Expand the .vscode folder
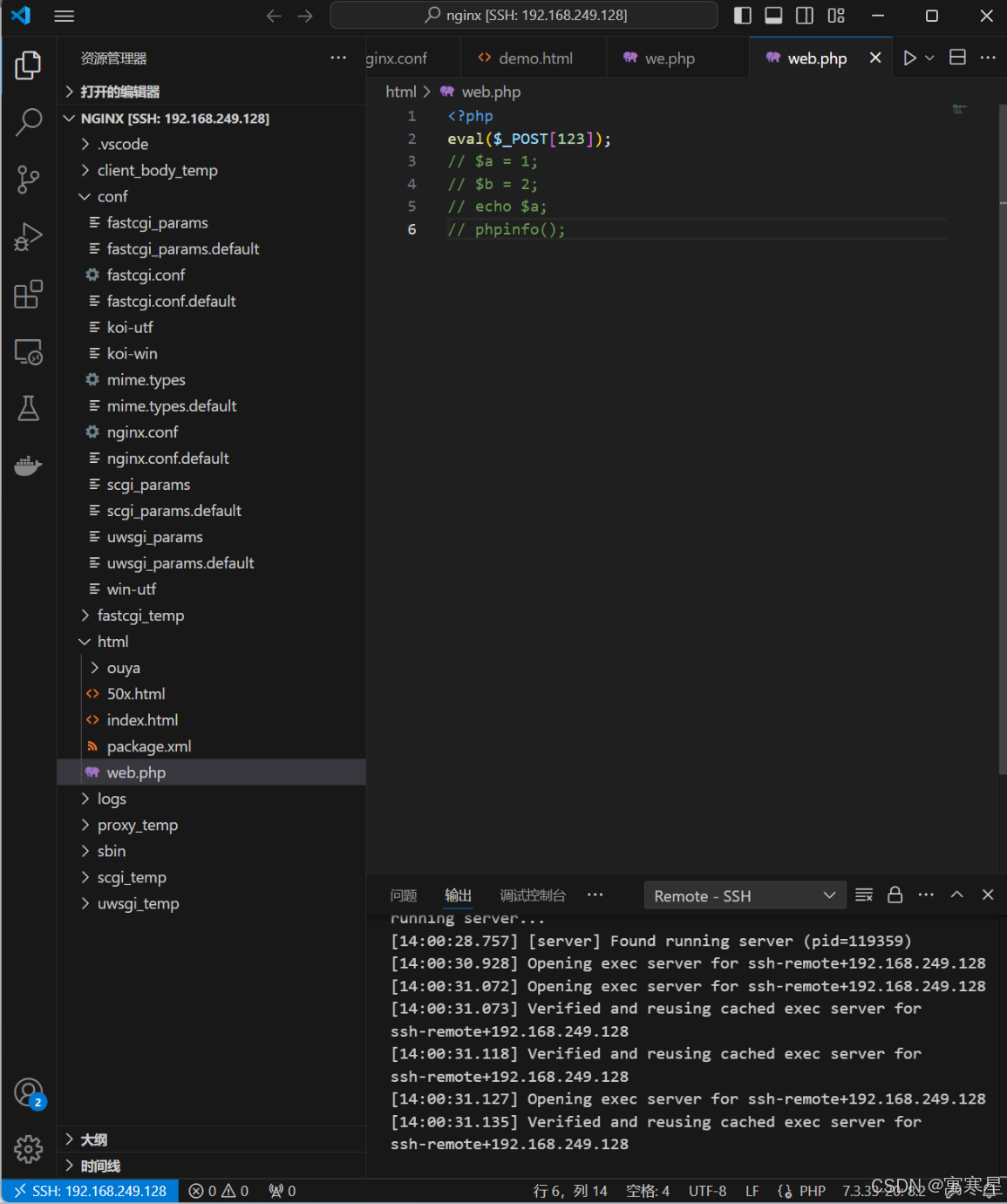The height and width of the screenshot is (1204, 1007). [211, 144]
